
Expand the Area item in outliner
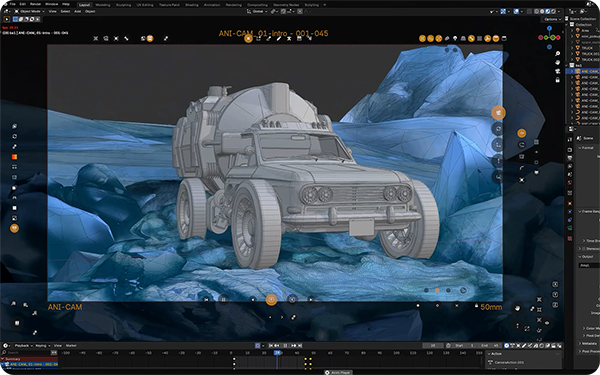[x=572, y=31]
